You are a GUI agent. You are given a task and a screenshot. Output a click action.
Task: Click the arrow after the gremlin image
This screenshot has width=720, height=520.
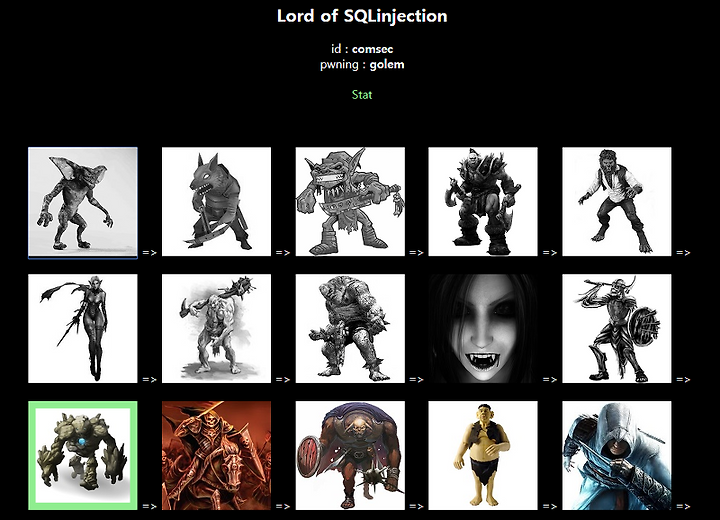(x=149, y=252)
